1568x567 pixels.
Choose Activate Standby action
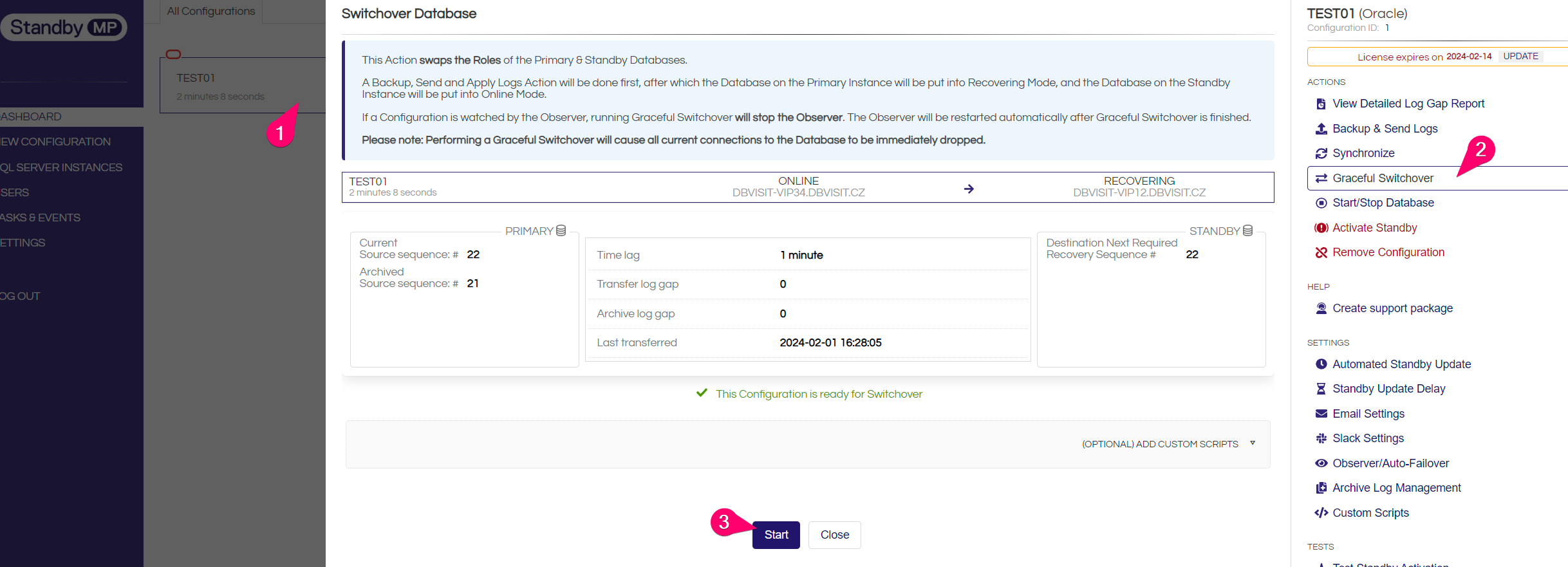tap(1375, 228)
